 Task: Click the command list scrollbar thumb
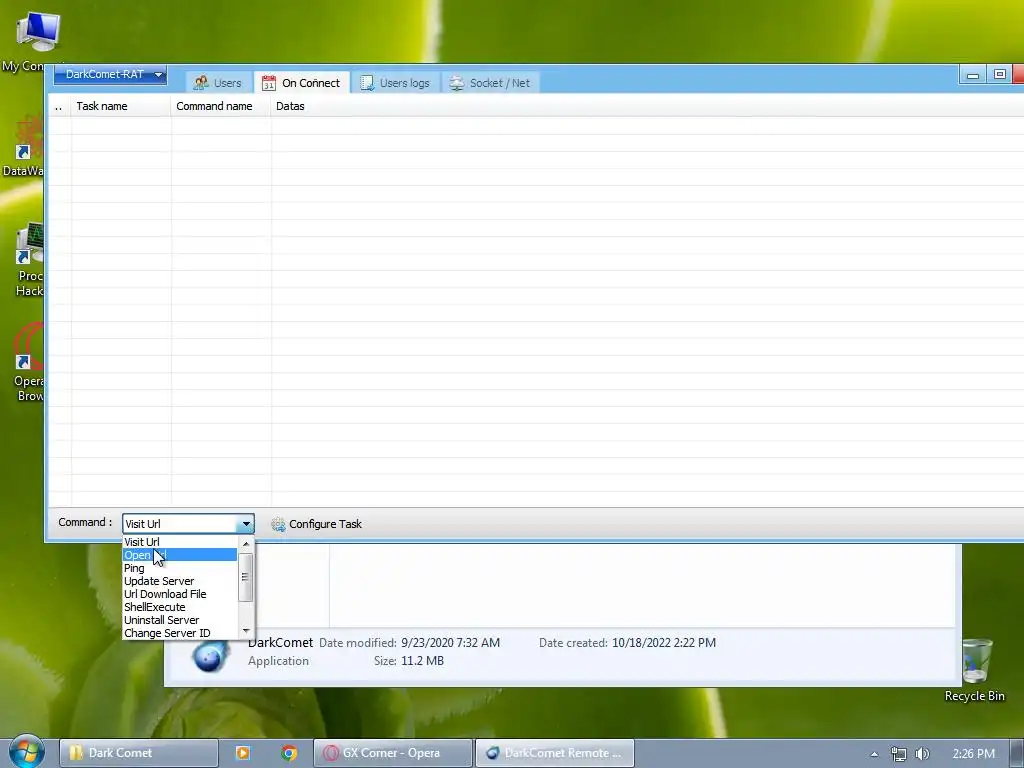point(246,577)
